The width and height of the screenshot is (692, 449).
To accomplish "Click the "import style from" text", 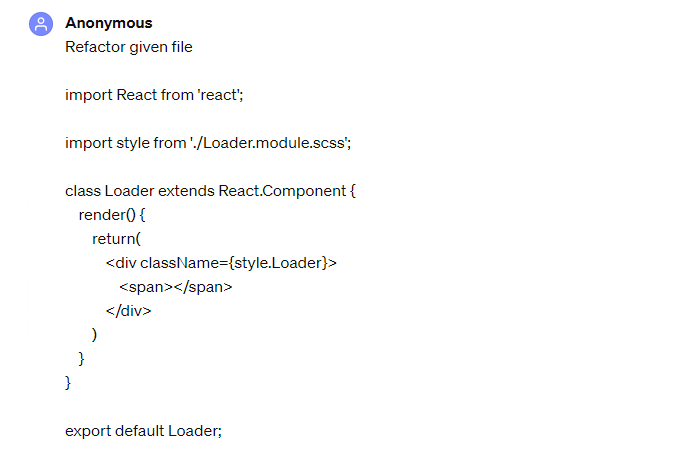I will [125, 143].
